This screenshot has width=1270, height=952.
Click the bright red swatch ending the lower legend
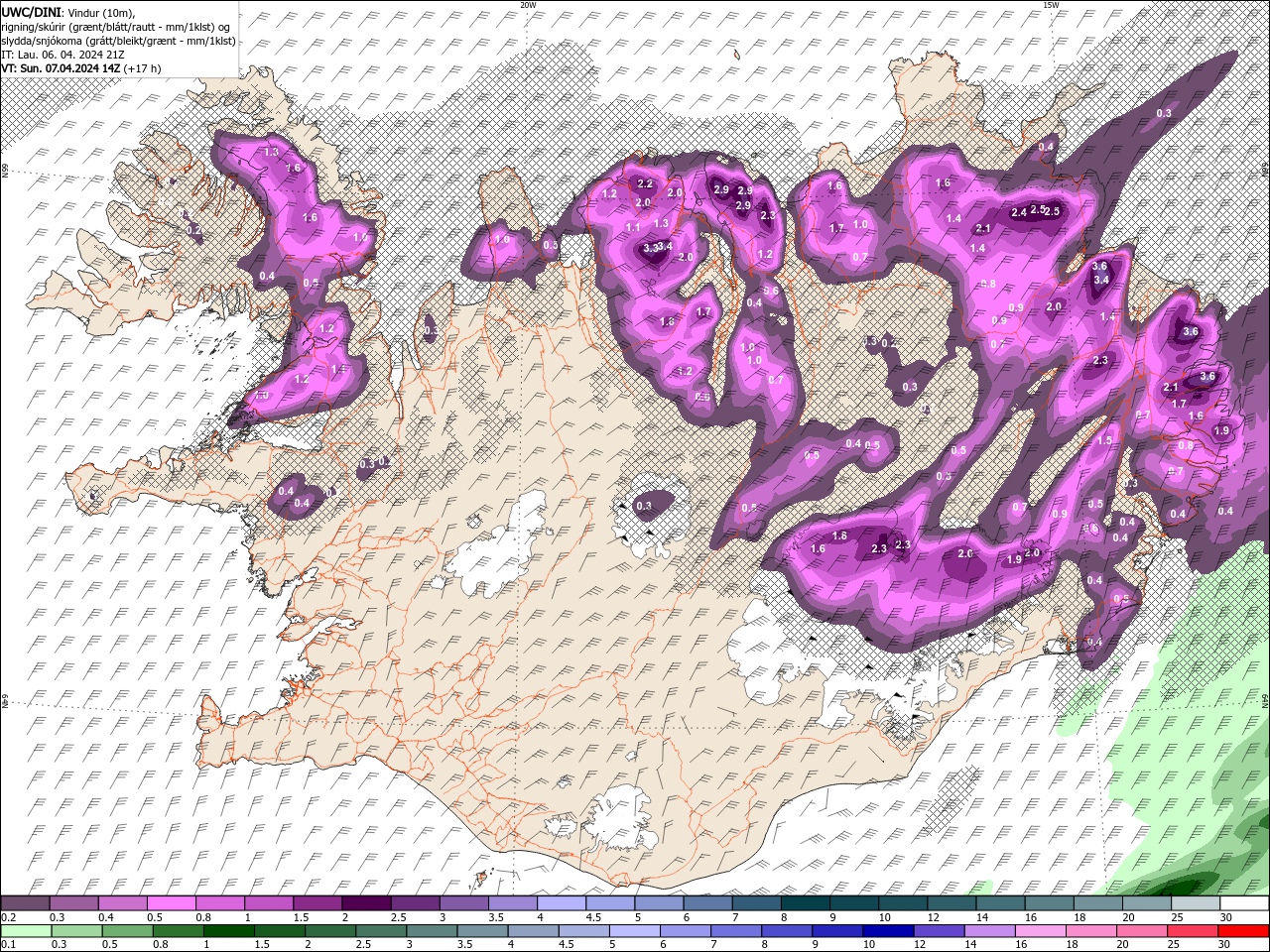pyautogui.click(x=1242, y=931)
